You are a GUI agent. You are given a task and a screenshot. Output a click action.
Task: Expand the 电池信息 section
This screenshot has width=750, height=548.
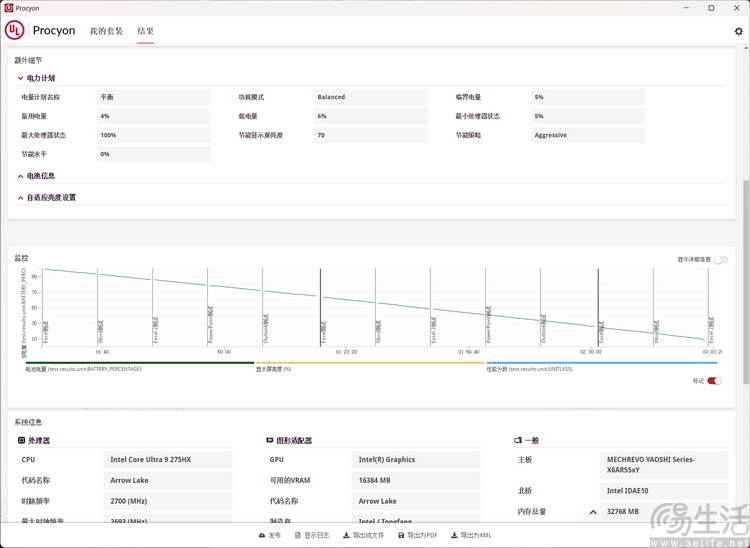[20, 176]
